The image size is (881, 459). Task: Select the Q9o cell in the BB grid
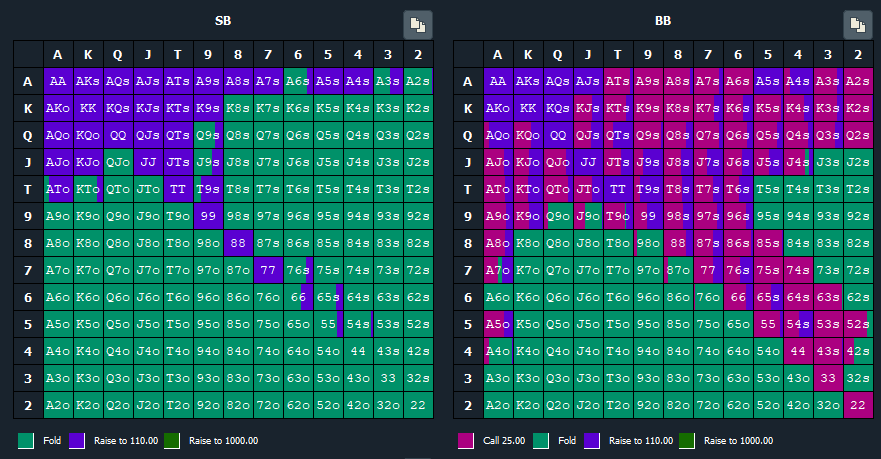click(558, 216)
